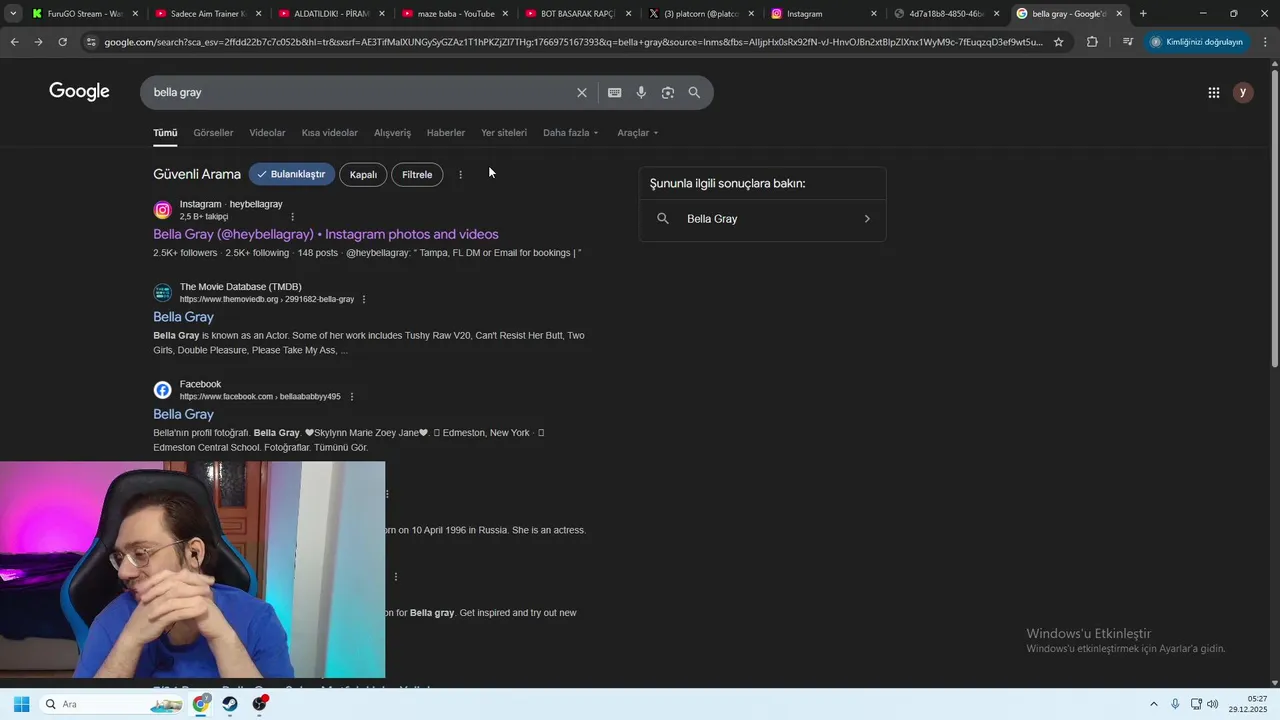Click the volume icon in system tray
The height and width of the screenshot is (720, 1280).
1212,704
